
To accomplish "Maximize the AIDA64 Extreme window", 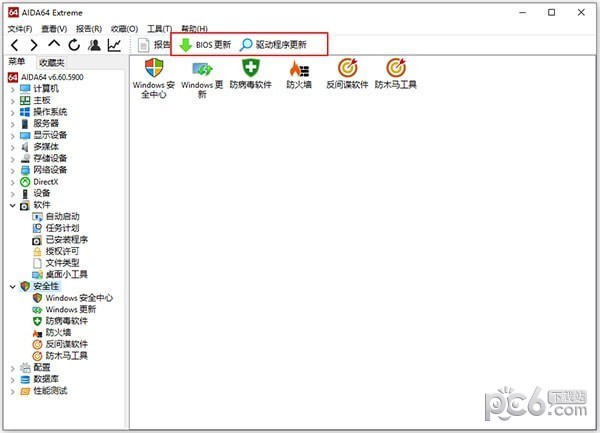I will (551, 13).
